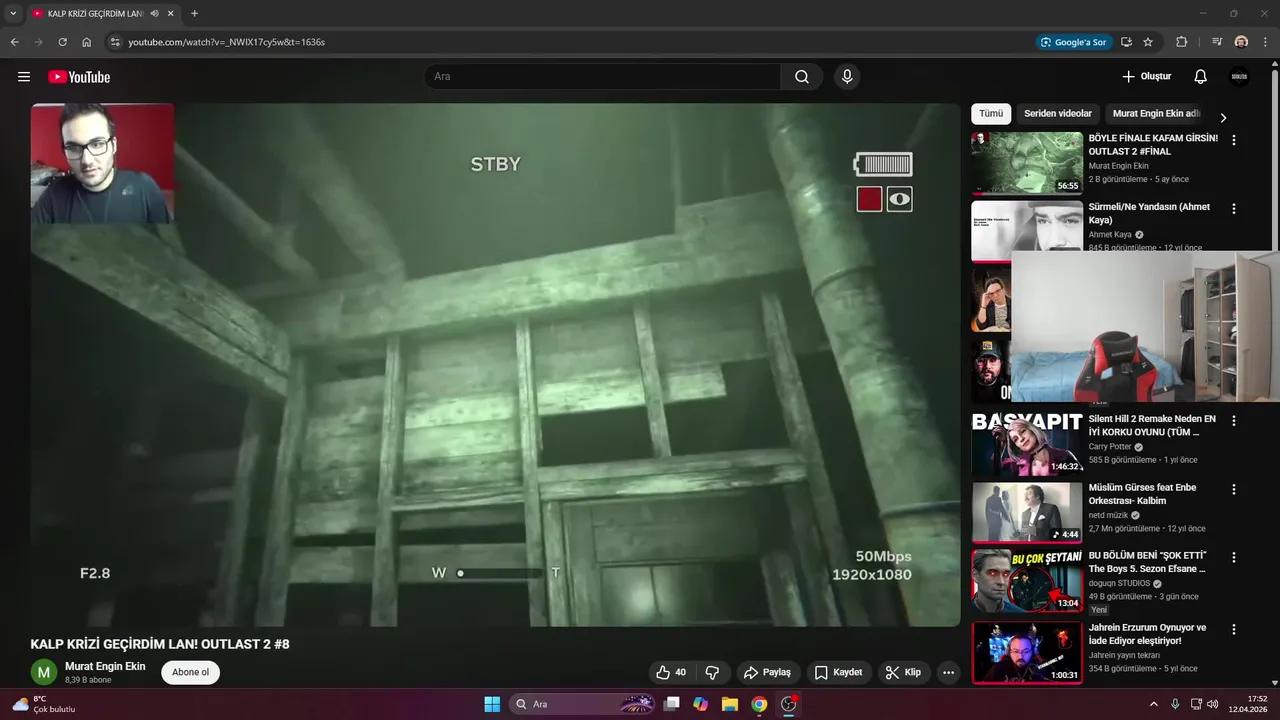Open Chrome media controls icon
The height and width of the screenshot is (720, 1280).
tap(1217, 42)
